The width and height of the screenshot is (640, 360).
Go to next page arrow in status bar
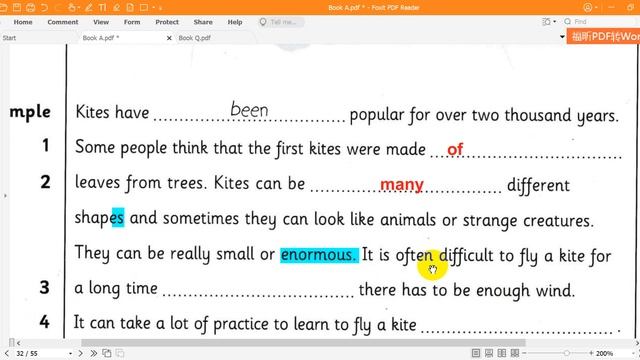[x=80, y=353]
